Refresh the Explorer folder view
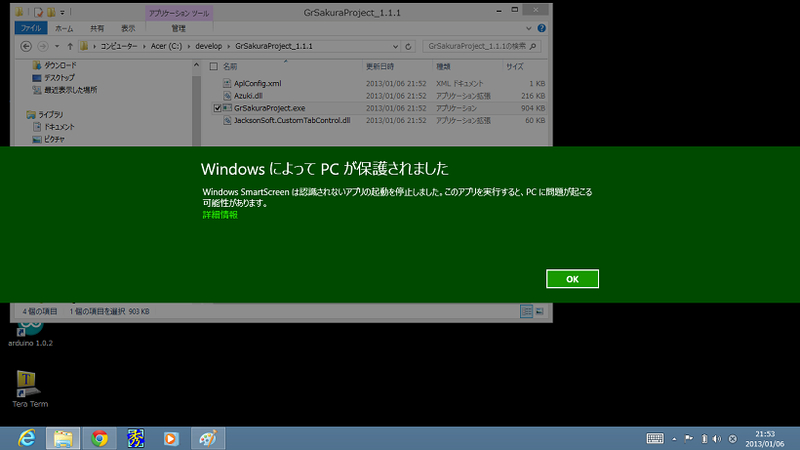This screenshot has width=800, height=450. click(408, 46)
